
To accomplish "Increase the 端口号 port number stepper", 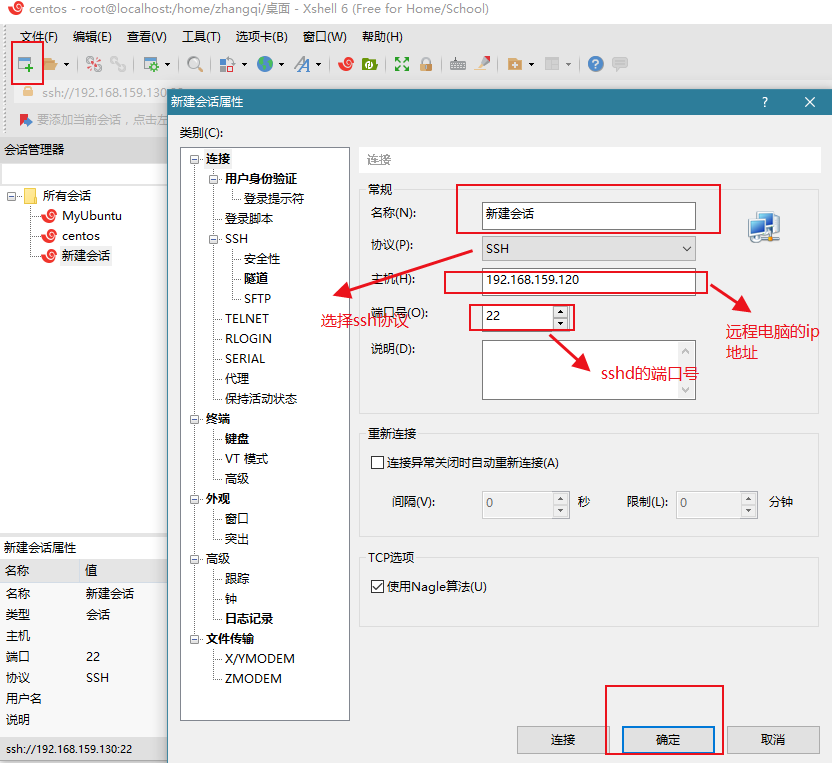I will [x=560, y=311].
